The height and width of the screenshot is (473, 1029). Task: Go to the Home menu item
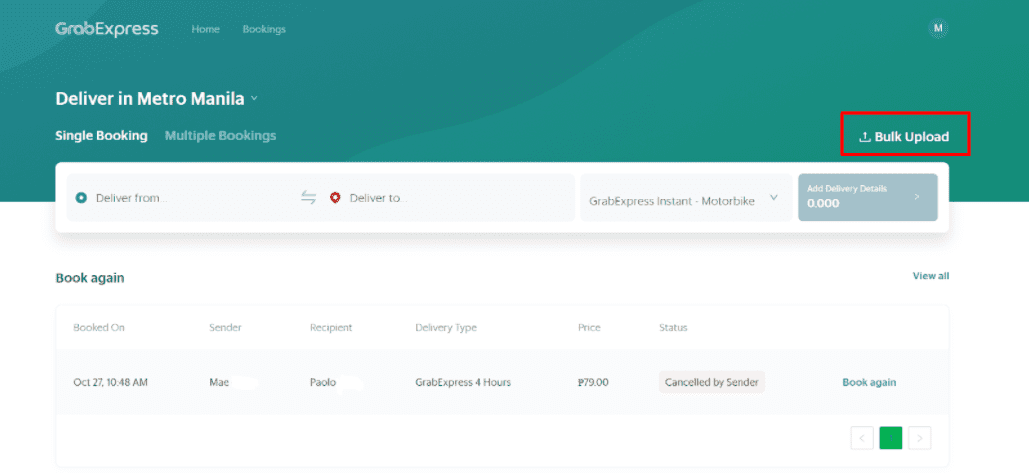pyautogui.click(x=205, y=30)
